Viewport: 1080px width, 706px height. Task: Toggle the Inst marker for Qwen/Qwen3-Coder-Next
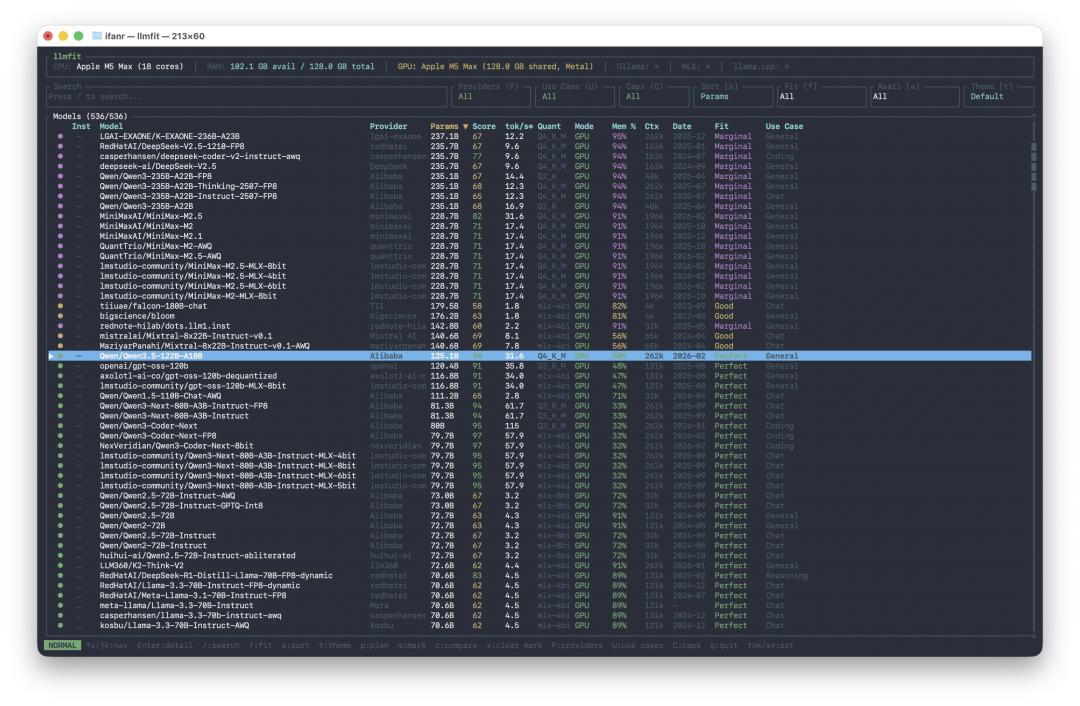(80, 425)
